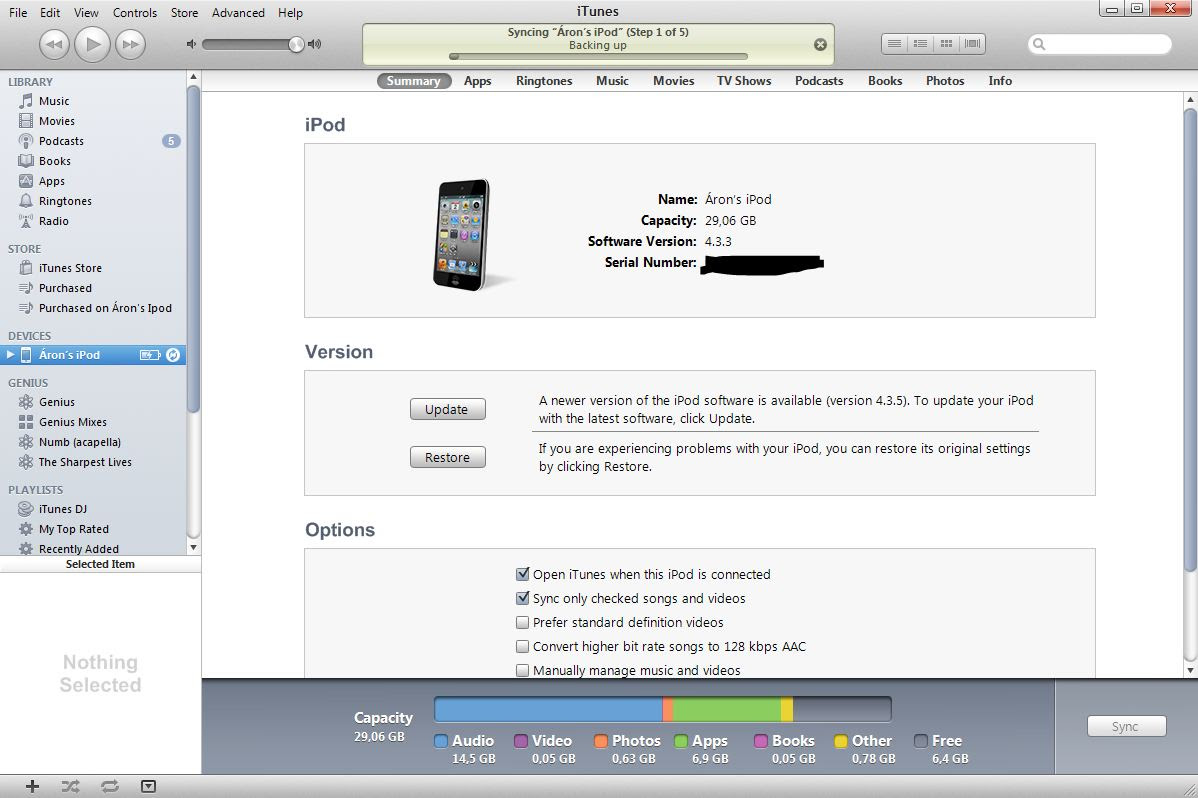Cancel the sync with the X icon
The height and width of the screenshot is (798, 1198).
point(820,44)
